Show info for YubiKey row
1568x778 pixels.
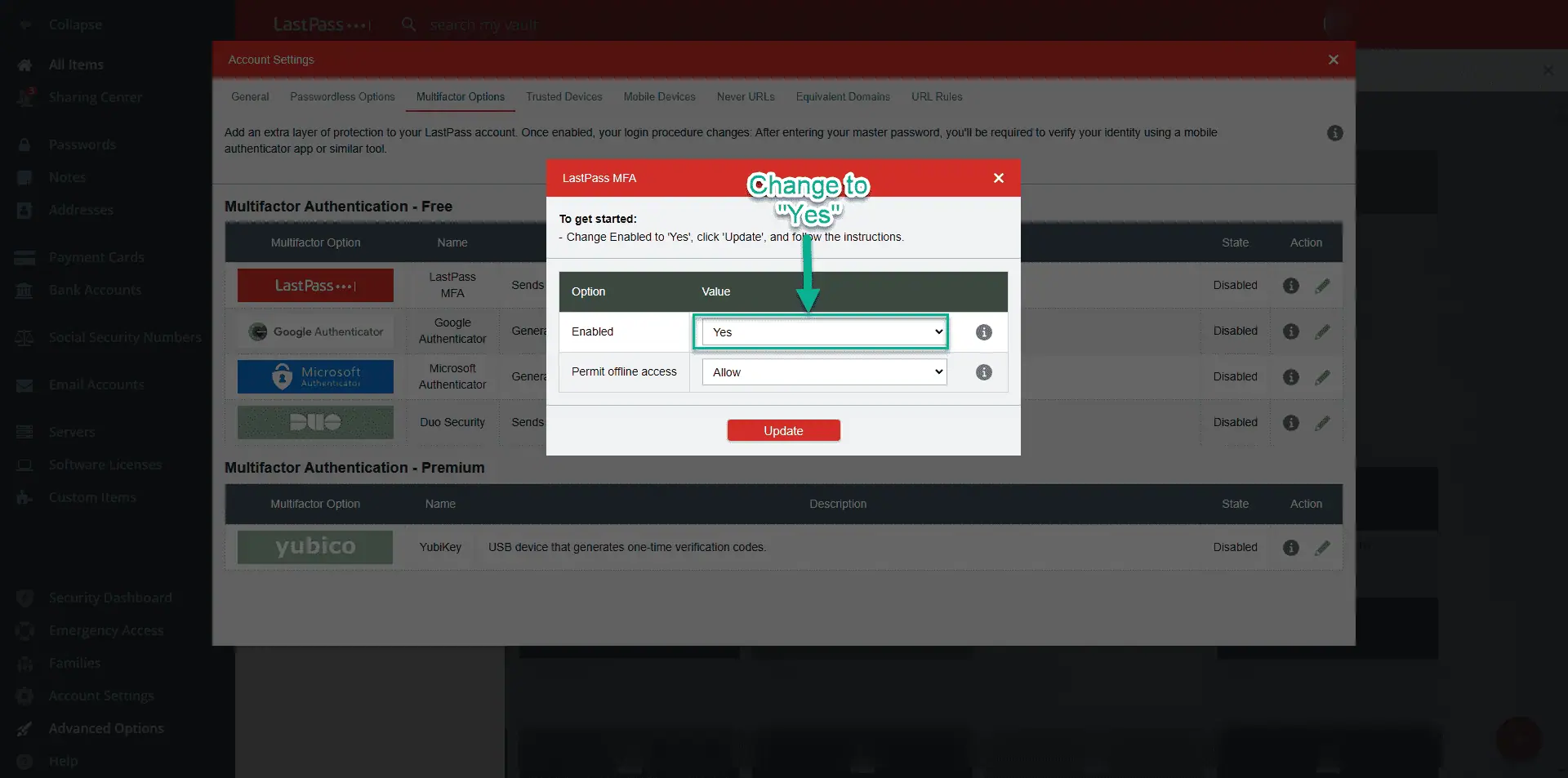tap(1290, 548)
